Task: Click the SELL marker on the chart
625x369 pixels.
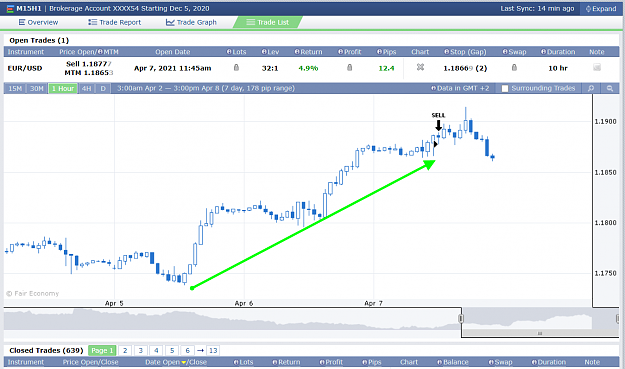Action: (438, 122)
